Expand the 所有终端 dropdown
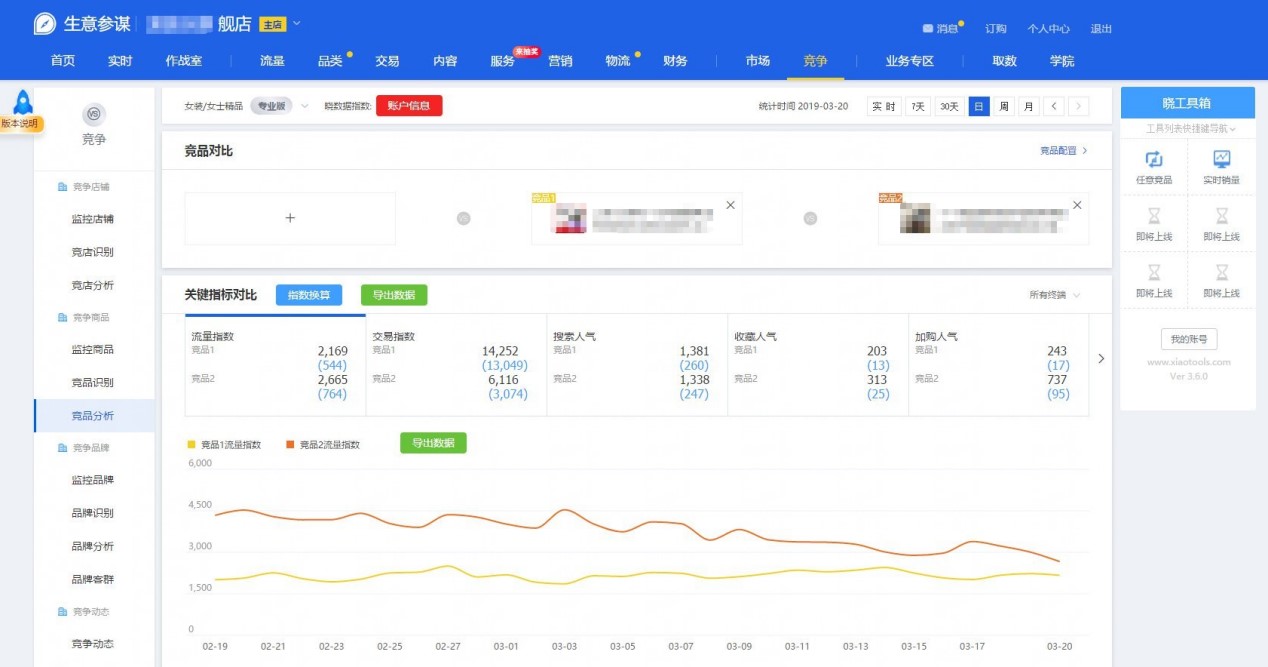The height and width of the screenshot is (667, 1268). 1054,295
